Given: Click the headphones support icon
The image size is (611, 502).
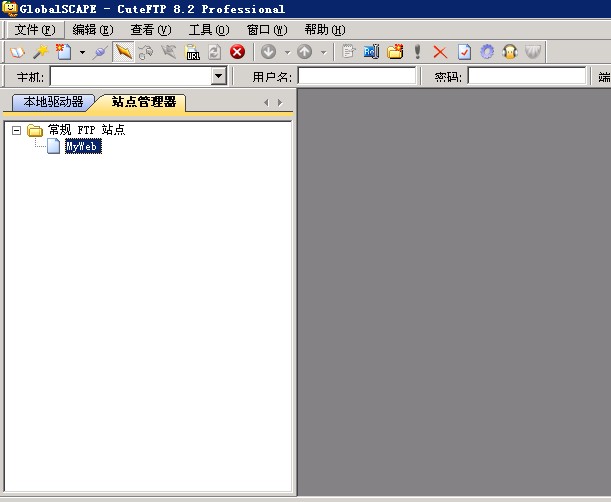Looking at the screenshot, I should click(x=510, y=52).
